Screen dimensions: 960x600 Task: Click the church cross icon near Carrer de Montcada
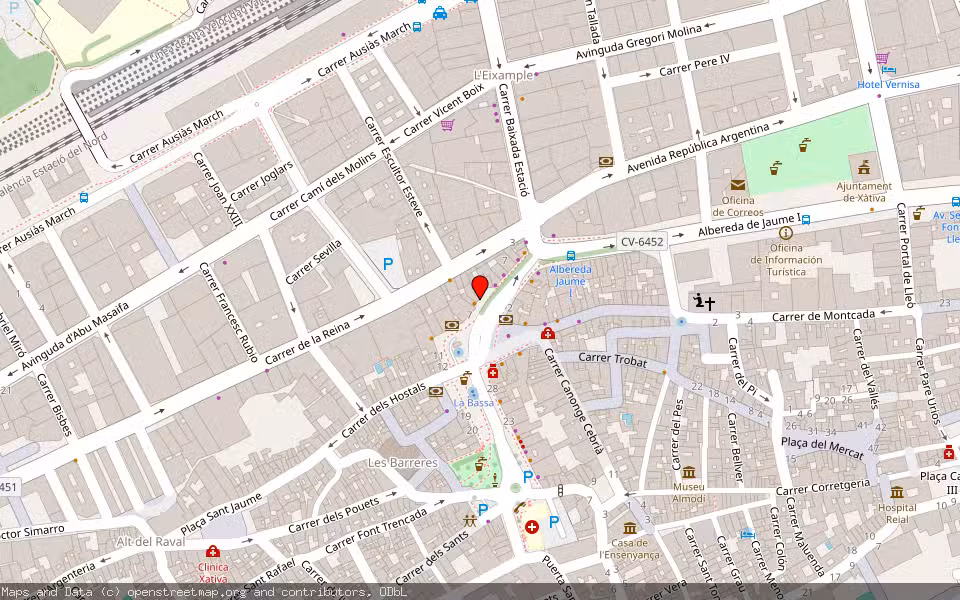710,302
